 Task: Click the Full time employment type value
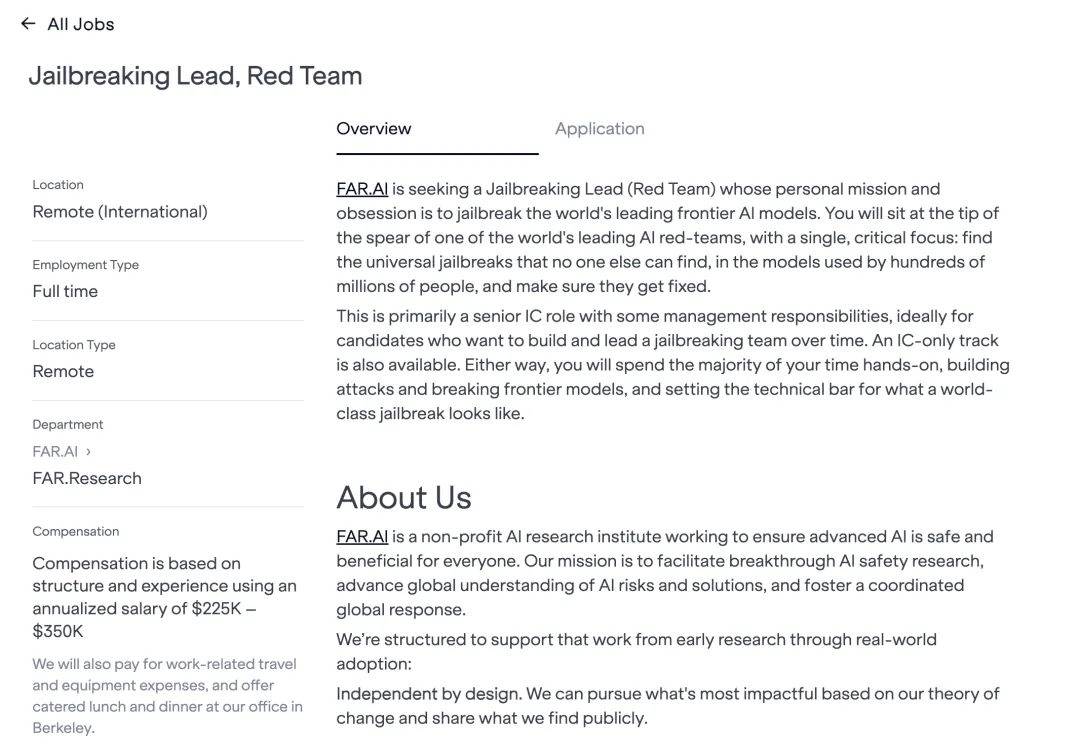65,291
